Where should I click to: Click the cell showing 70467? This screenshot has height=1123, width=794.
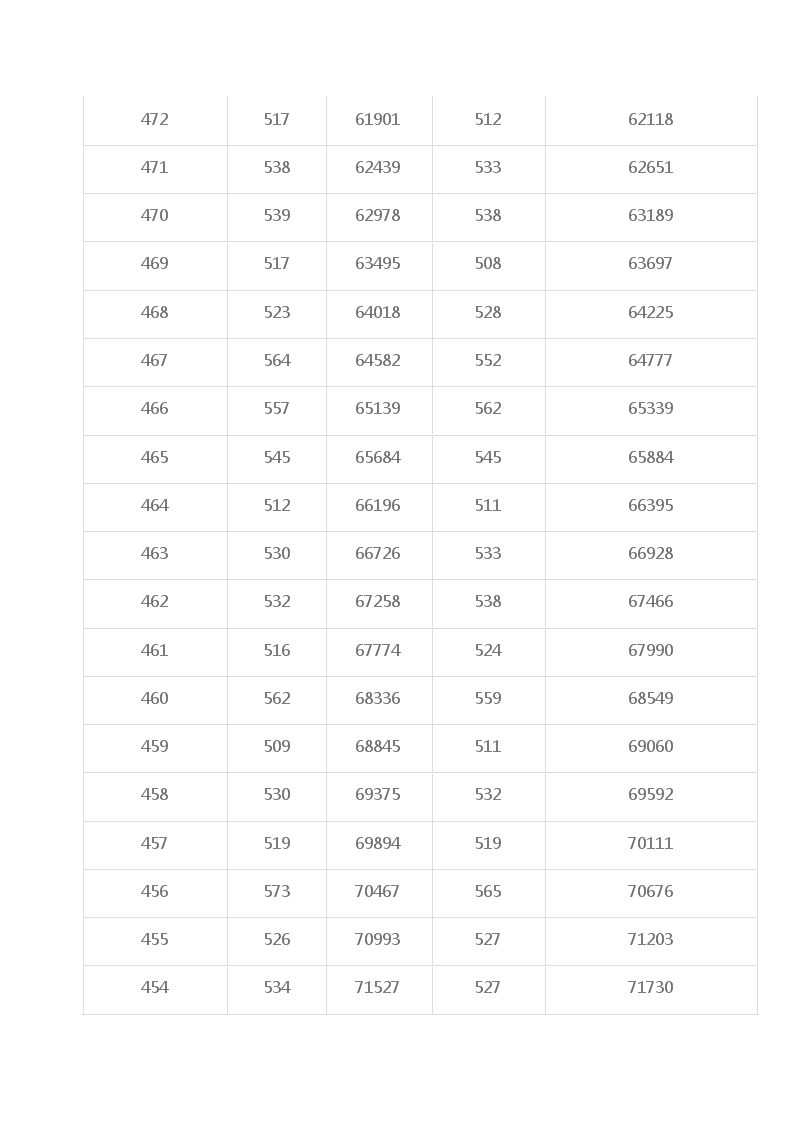point(379,892)
